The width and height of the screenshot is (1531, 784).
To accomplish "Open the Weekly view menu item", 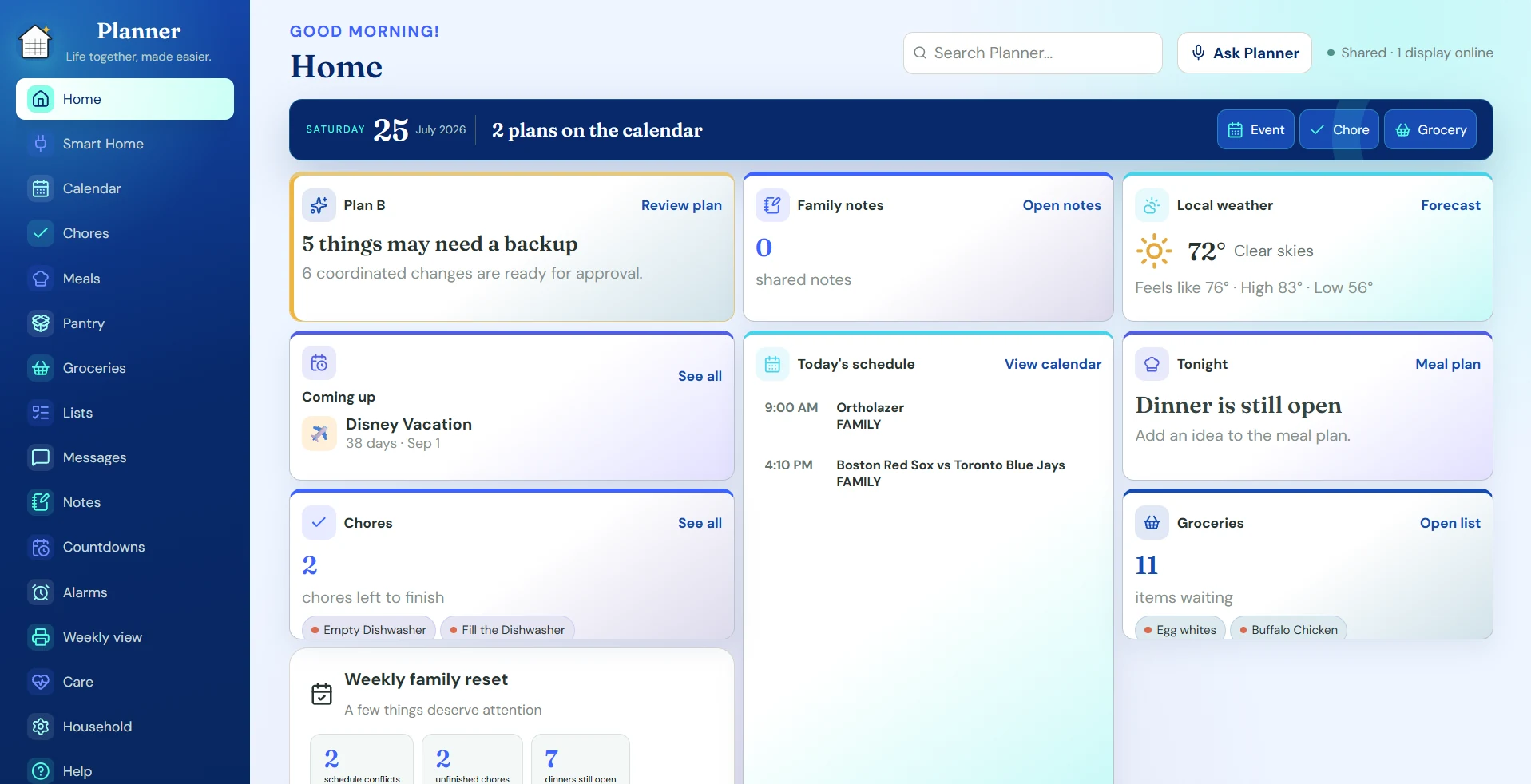I will 125,637.
